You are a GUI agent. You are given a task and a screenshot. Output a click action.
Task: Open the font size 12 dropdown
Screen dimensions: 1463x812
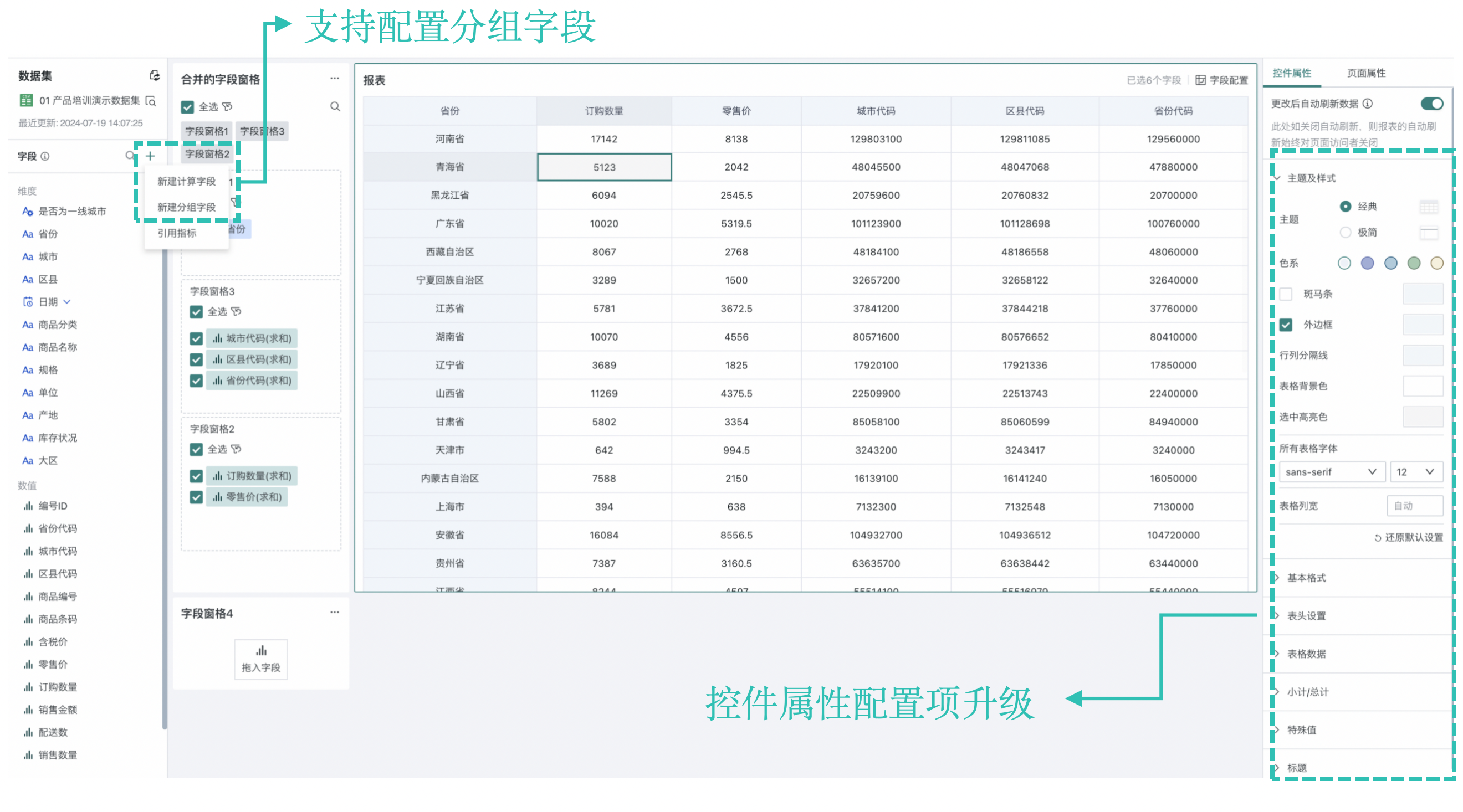pyautogui.click(x=1416, y=472)
